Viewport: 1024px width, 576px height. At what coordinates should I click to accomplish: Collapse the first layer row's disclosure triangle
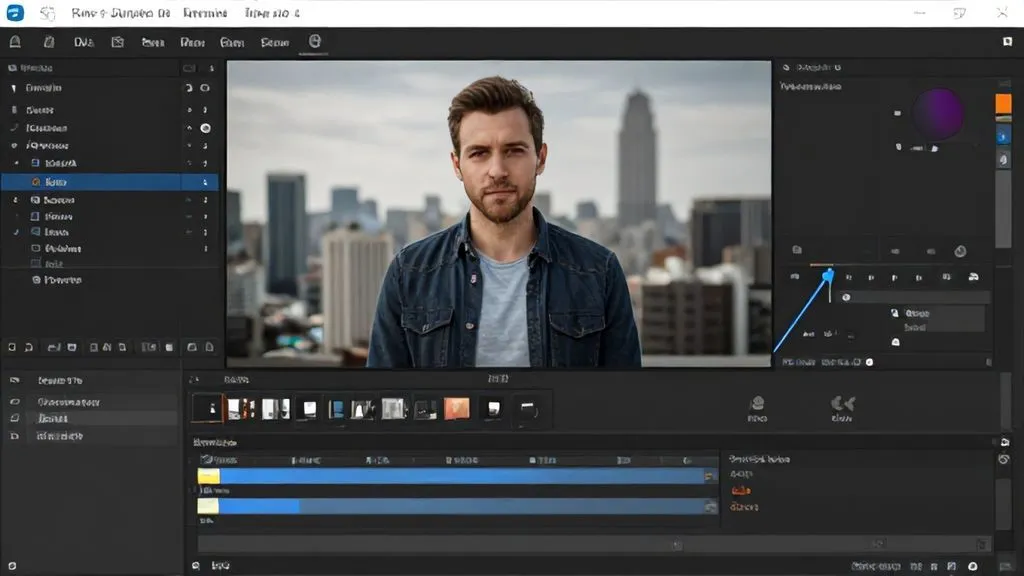[x=14, y=88]
